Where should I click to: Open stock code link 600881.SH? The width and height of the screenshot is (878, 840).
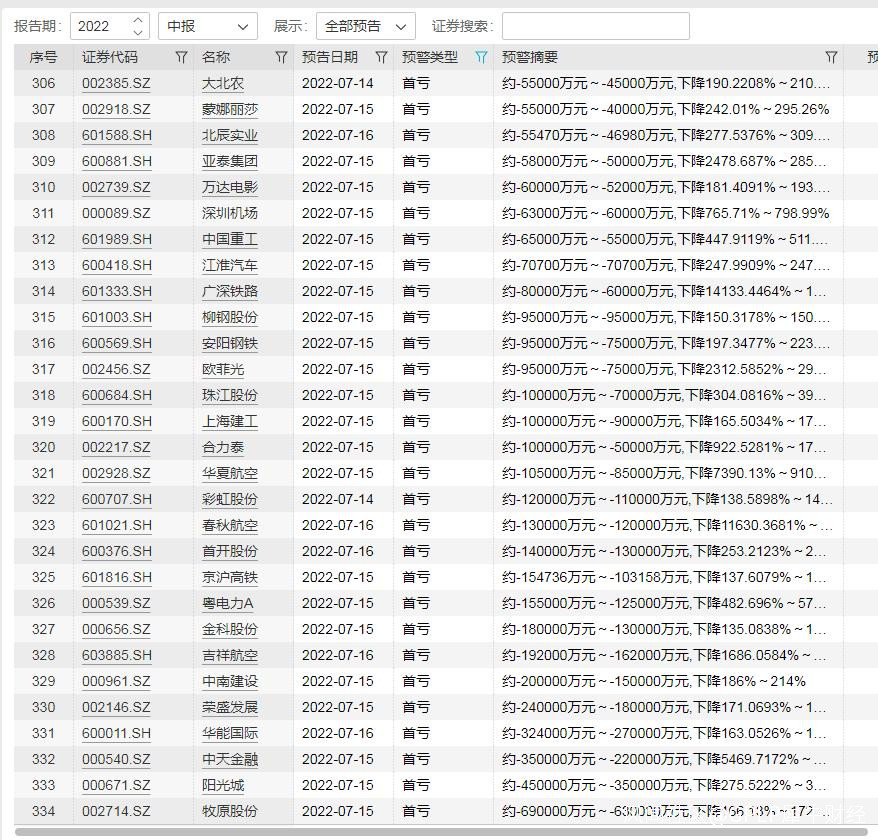pyautogui.click(x=116, y=161)
